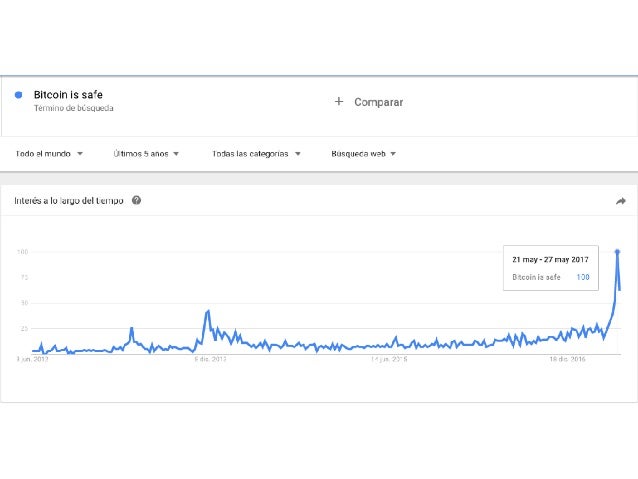Expand the "Últimos 5 años" time range
The height and width of the screenshot is (479, 638).
[x=146, y=154]
